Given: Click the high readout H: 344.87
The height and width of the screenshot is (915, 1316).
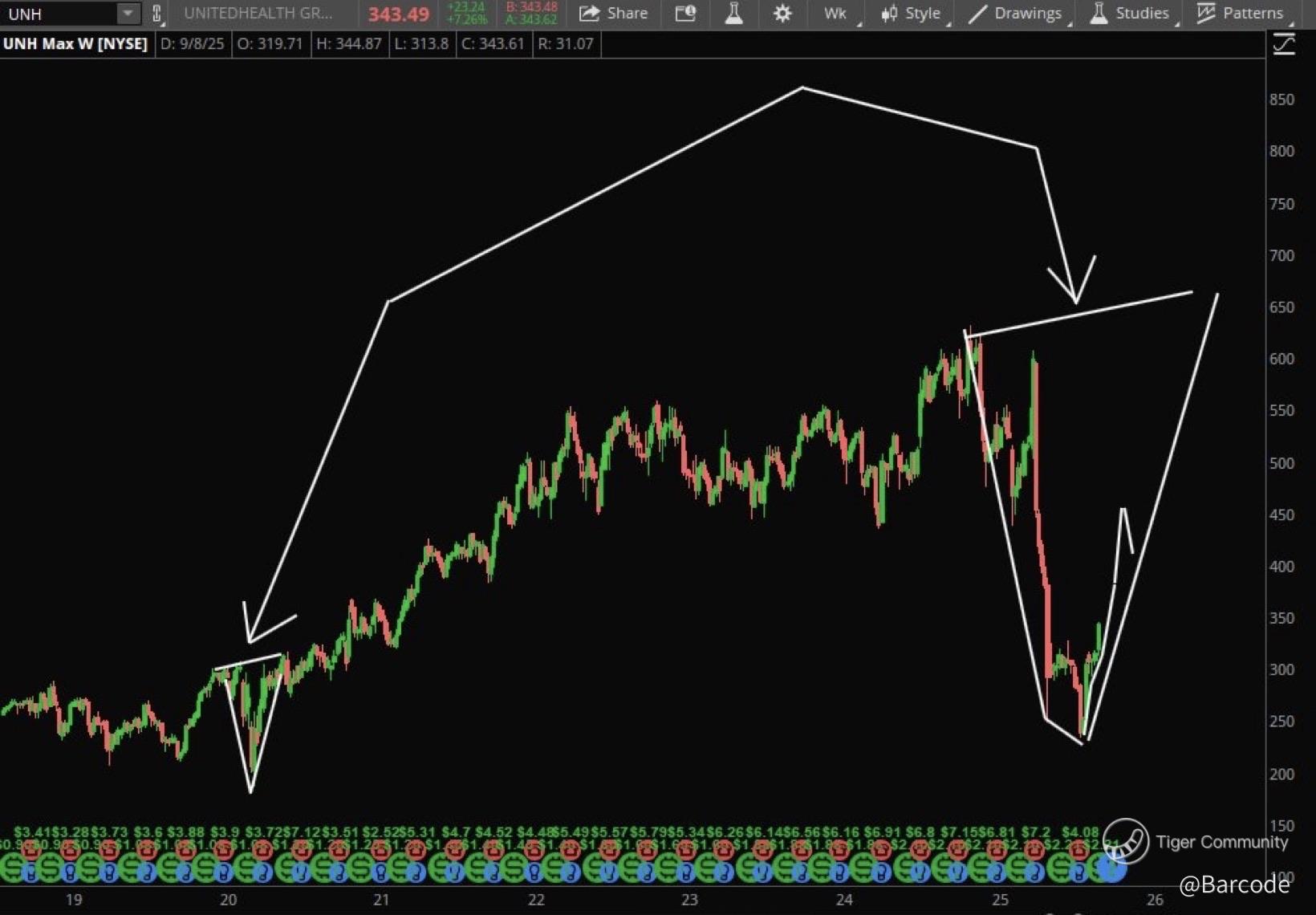Looking at the screenshot, I should [x=349, y=44].
